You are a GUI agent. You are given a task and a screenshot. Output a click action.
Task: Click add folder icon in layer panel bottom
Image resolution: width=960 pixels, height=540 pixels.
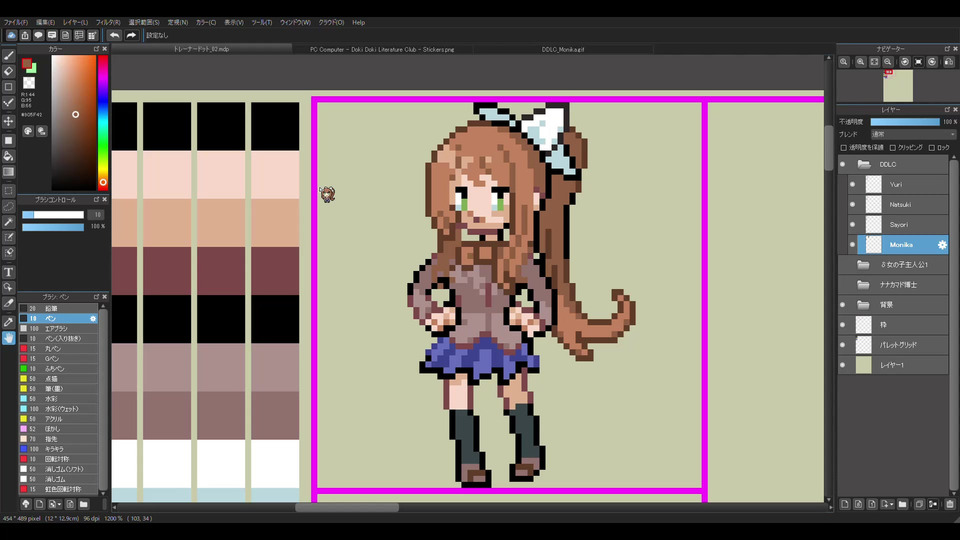click(x=902, y=504)
